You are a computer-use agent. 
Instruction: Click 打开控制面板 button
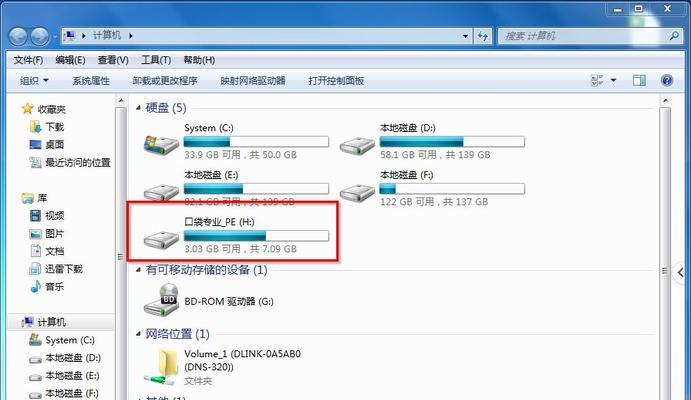coord(336,81)
